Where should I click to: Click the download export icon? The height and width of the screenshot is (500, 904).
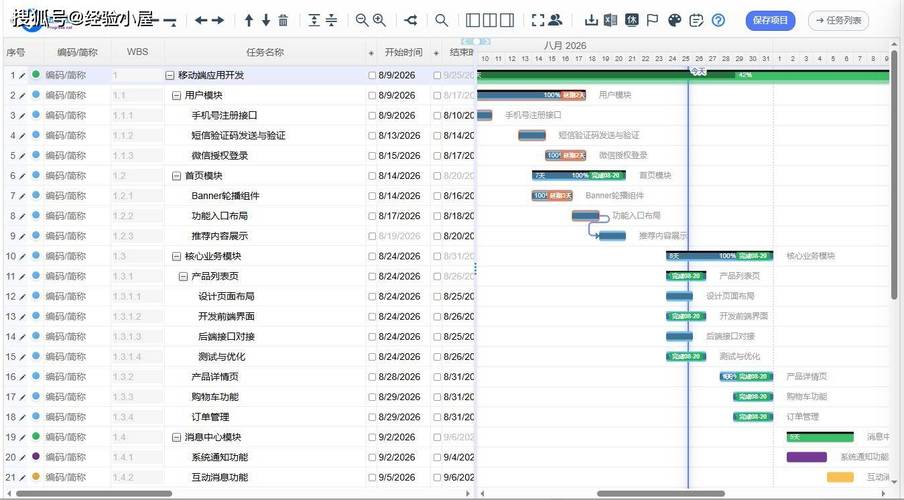(591, 20)
